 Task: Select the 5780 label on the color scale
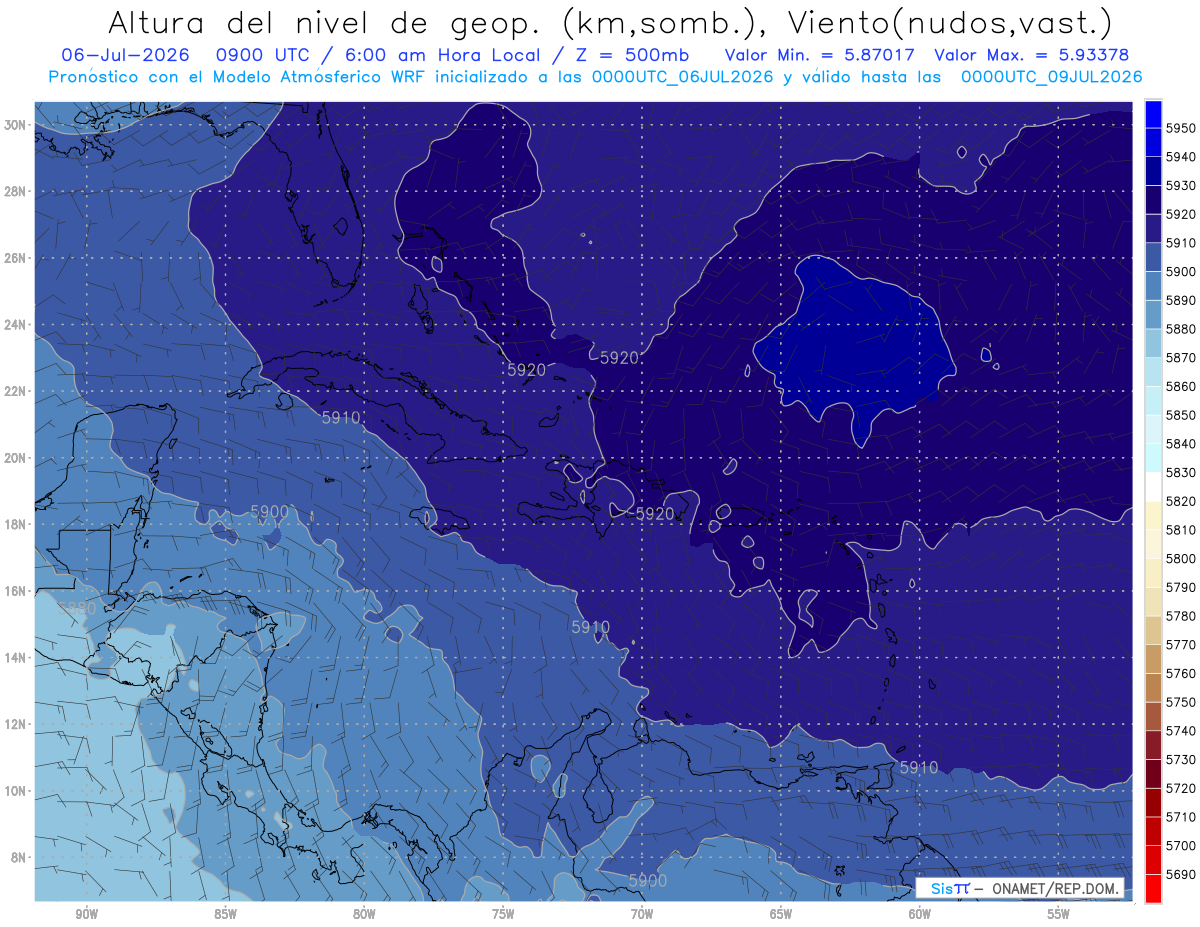pyautogui.click(x=1181, y=616)
